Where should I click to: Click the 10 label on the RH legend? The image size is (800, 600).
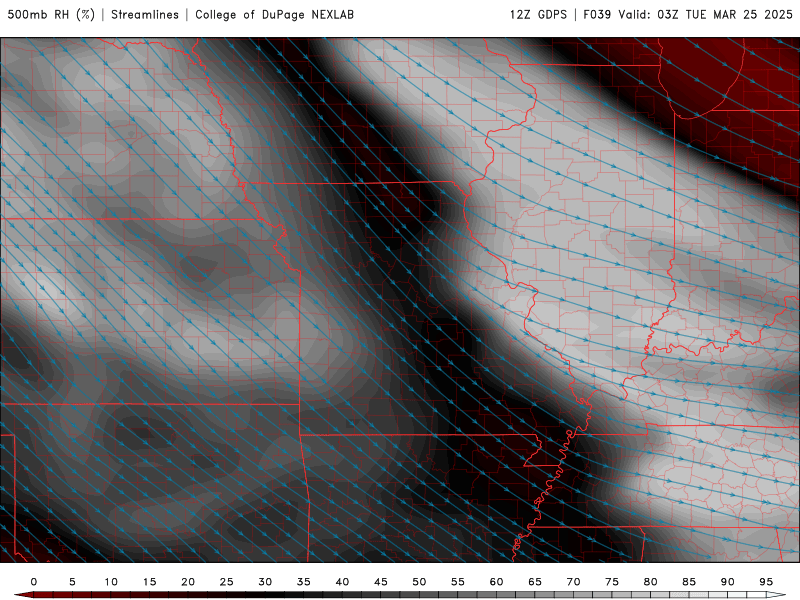pyautogui.click(x=111, y=582)
